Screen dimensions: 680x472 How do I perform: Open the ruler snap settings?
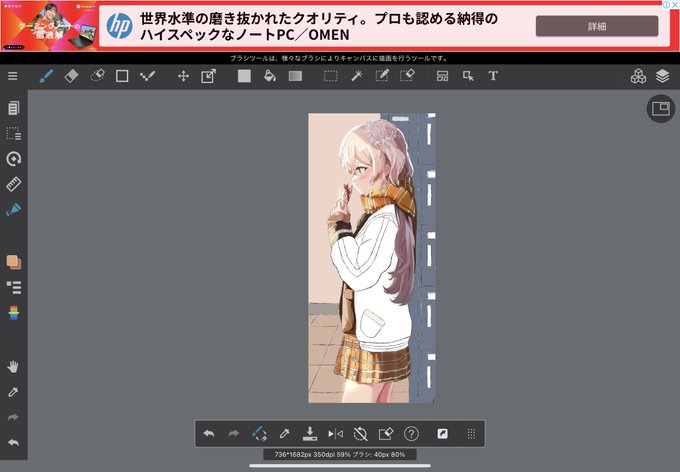[x=13, y=184]
